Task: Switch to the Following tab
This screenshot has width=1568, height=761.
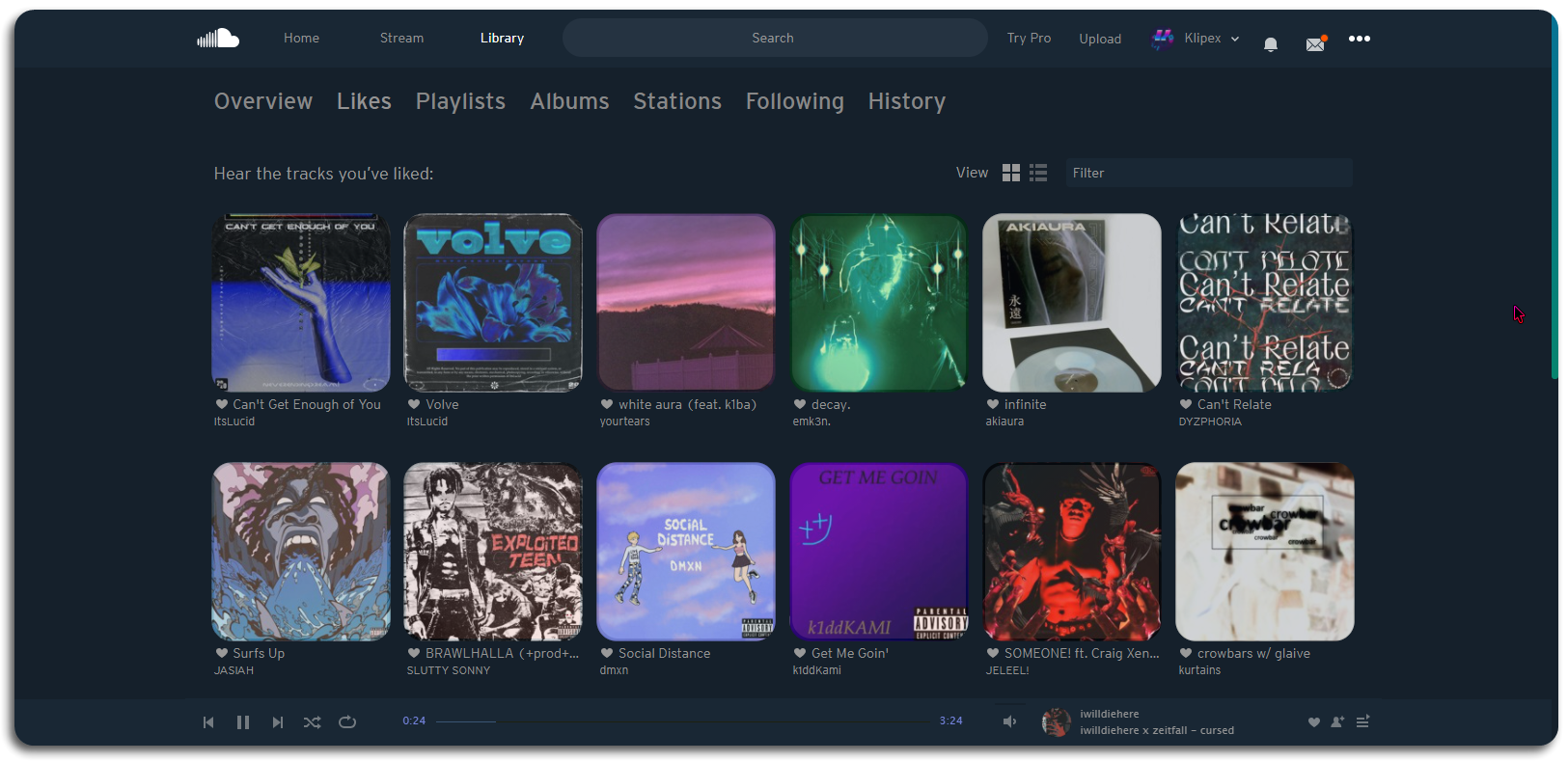Action: (795, 101)
